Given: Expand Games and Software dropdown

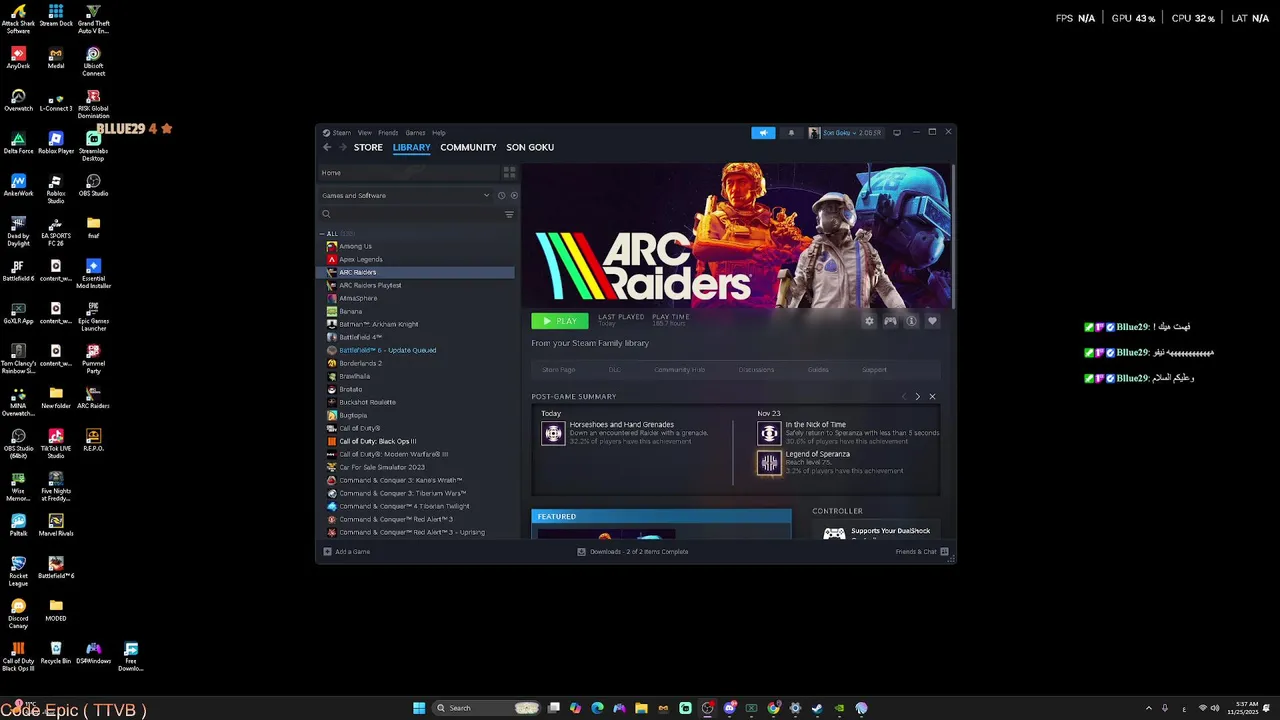Looking at the screenshot, I should [x=405, y=196].
